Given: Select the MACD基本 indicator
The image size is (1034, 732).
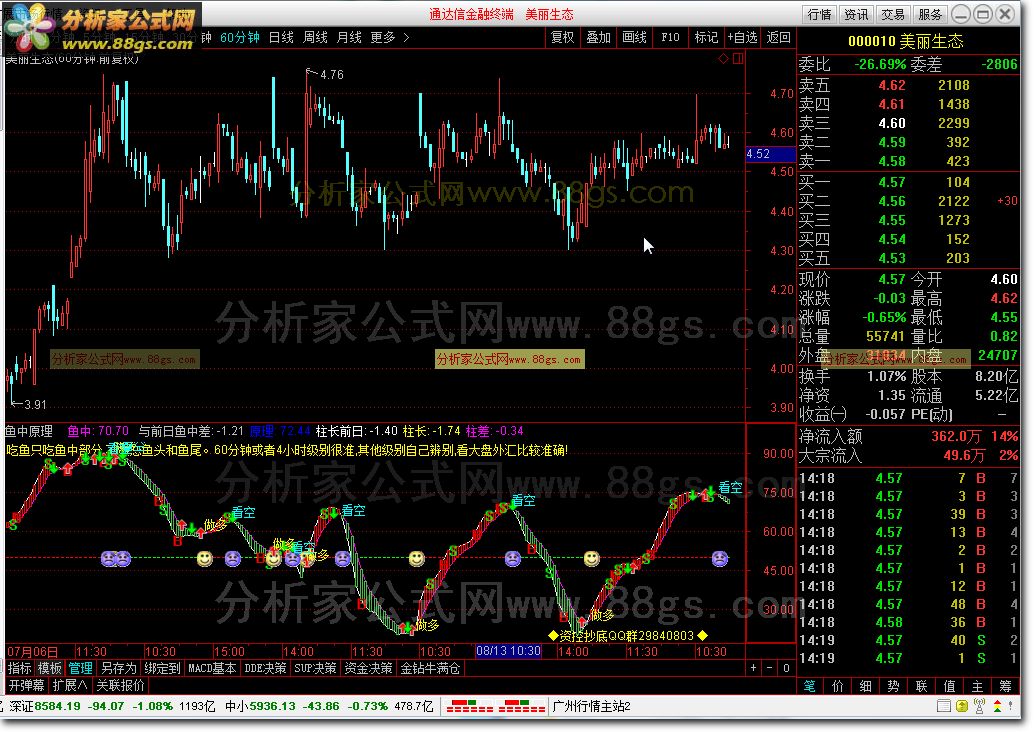Looking at the screenshot, I should [212, 668].
